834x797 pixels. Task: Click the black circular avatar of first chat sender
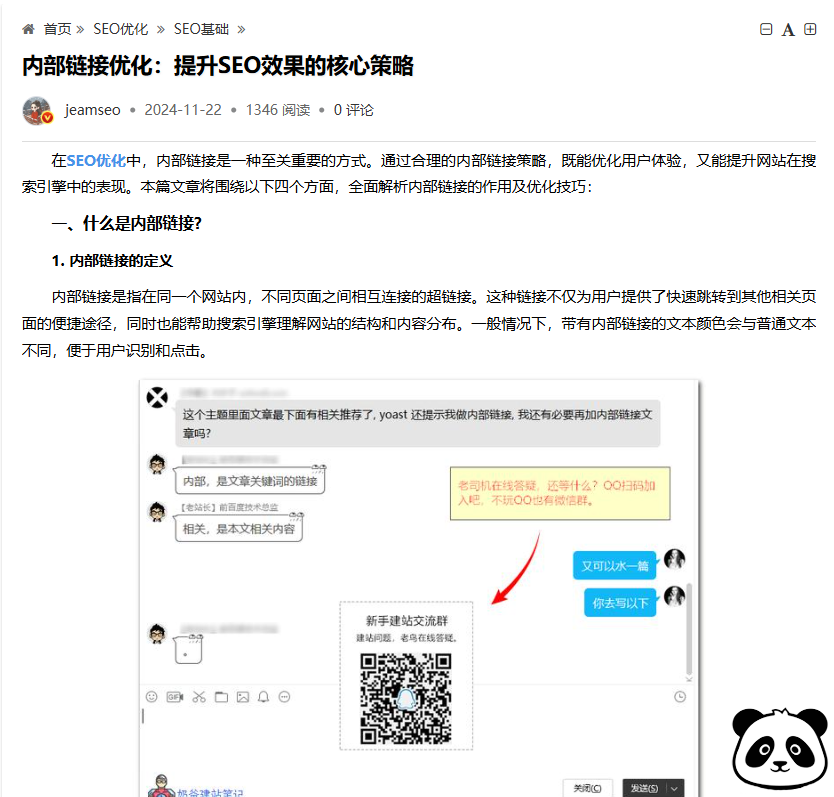click(157, 397)
